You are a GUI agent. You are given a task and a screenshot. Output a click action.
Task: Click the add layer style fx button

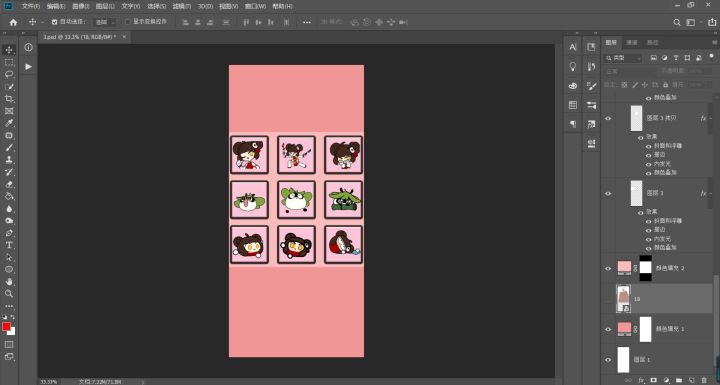641,380
